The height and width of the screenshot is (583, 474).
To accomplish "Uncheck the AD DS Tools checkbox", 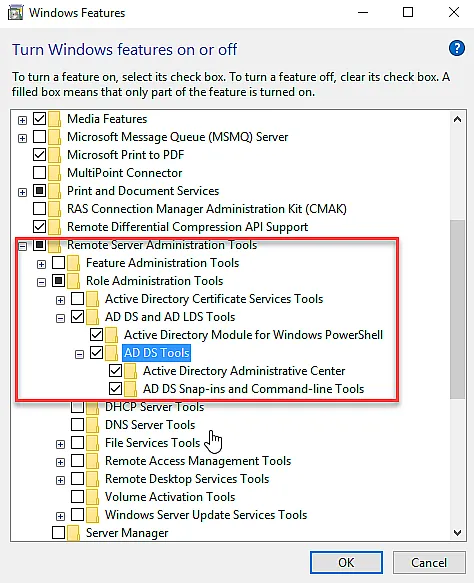I will click(x=96, y=352).
